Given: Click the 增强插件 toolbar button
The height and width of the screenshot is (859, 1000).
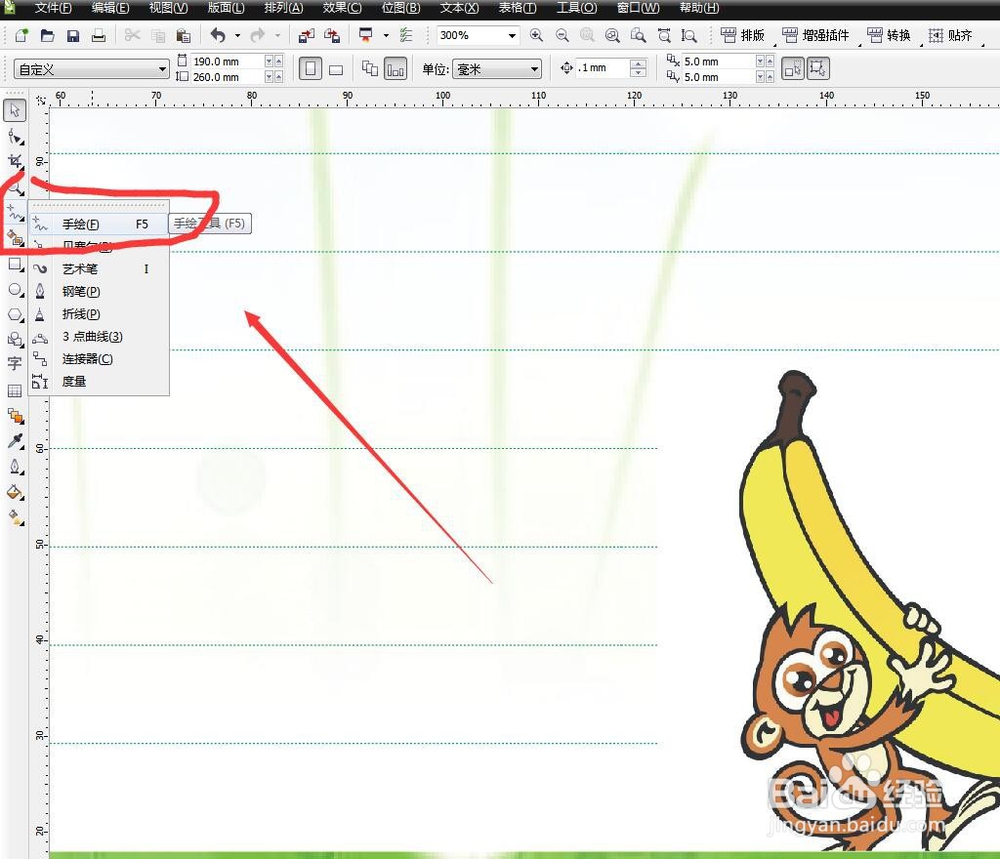Looking at the screenshot, I should tap(815, 35).
